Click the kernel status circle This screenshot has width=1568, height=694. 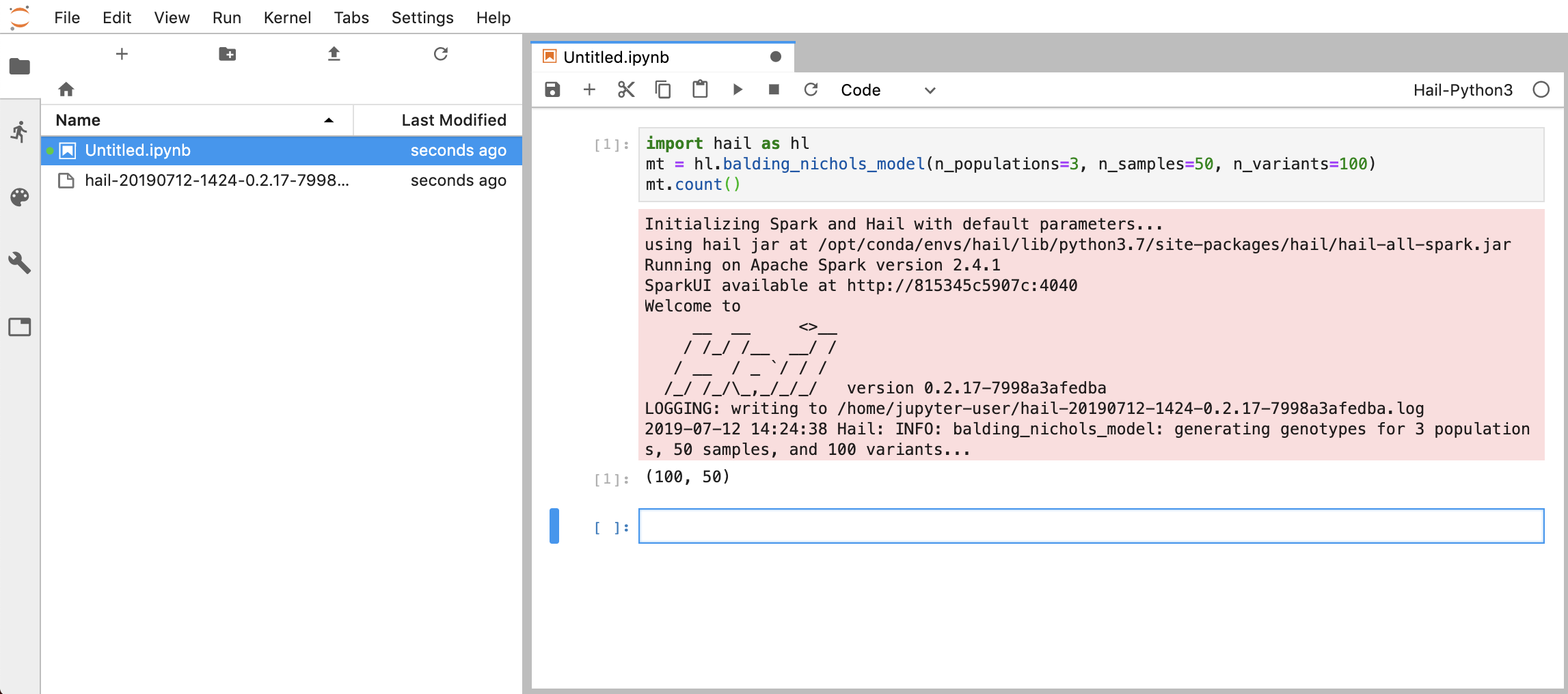(x=1541, y=89)
